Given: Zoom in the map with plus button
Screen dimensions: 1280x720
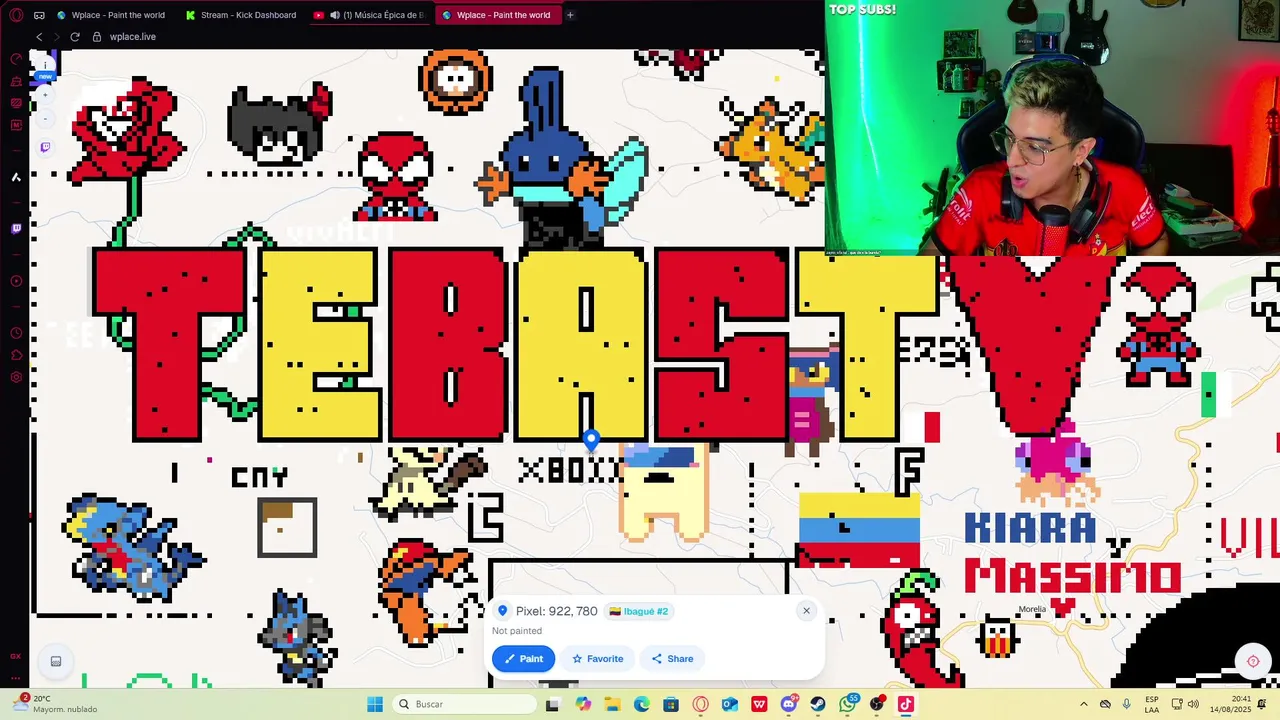Looking at the screenshot, I should (45, 96).
